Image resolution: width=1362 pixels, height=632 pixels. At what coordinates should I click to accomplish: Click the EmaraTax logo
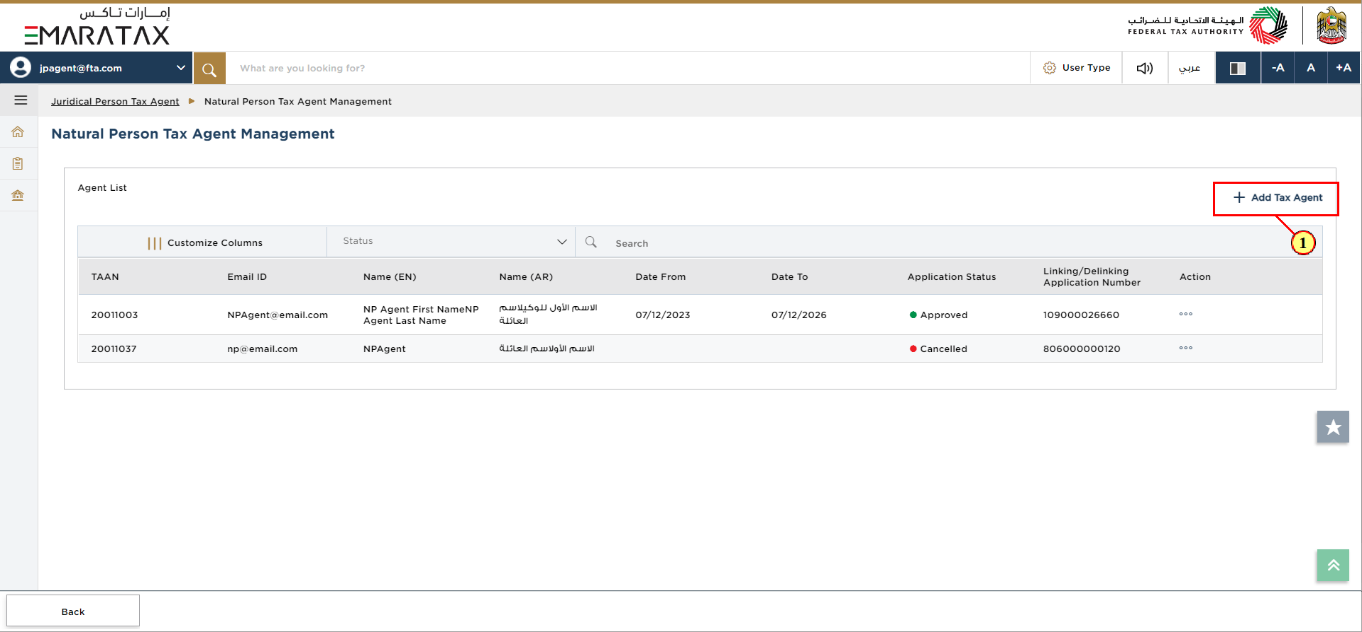point(97,27)
